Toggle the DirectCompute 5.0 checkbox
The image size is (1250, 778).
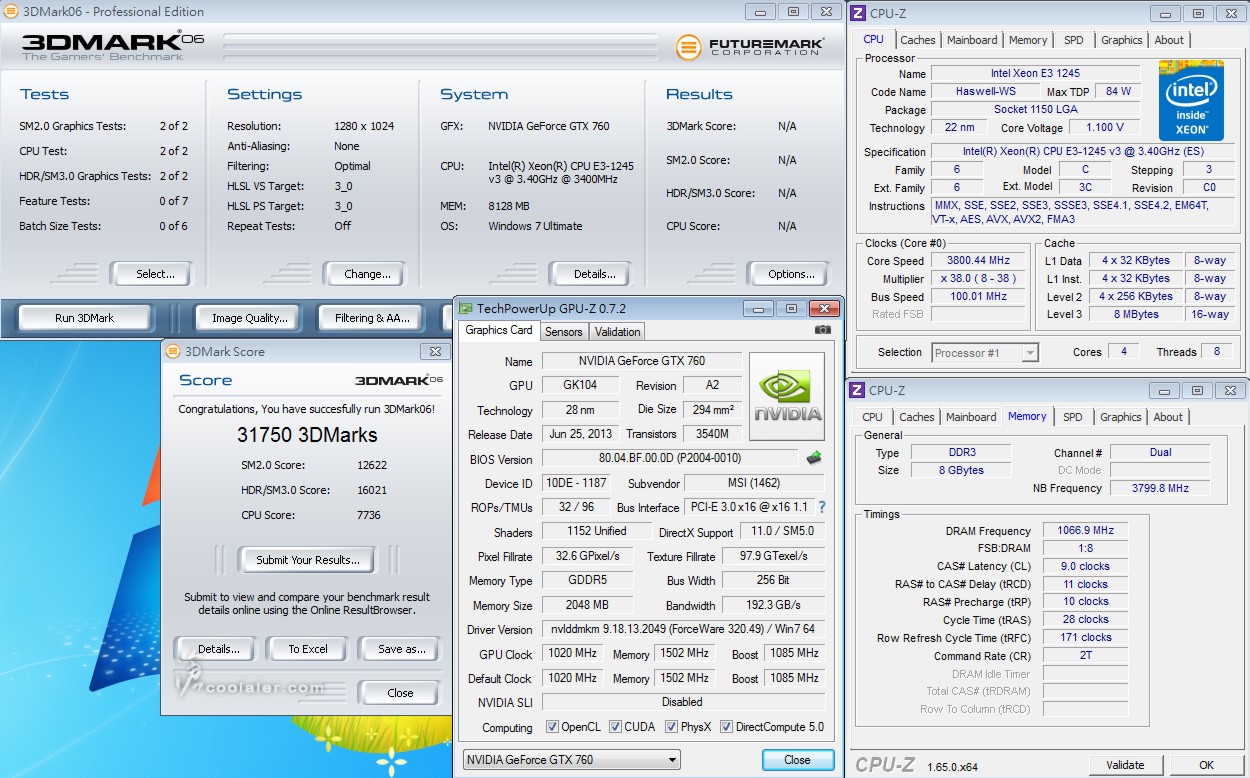[x=727, y=727]
